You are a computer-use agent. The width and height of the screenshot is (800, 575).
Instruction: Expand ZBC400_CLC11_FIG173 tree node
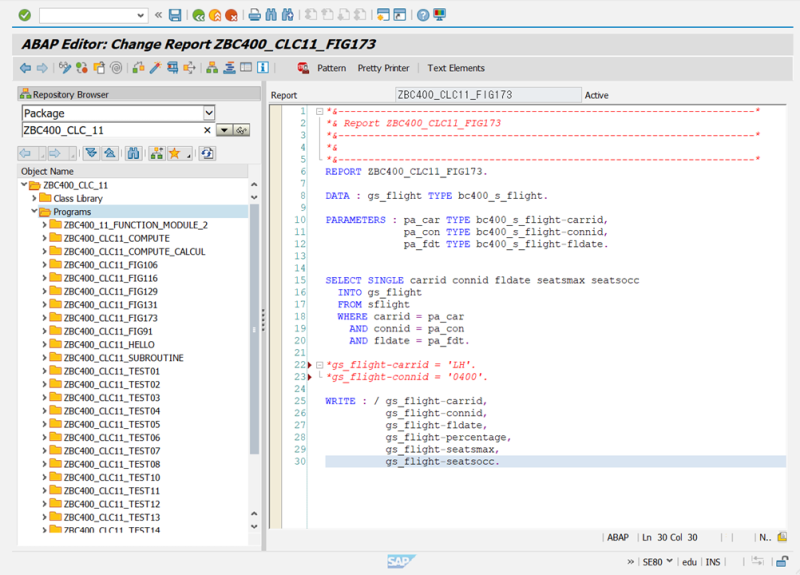pyautogui.click(x=44, y=317)
